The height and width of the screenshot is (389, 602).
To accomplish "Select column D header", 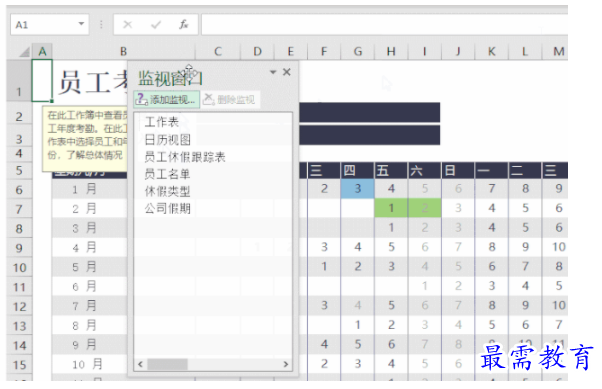I will [x=257, y=51].
